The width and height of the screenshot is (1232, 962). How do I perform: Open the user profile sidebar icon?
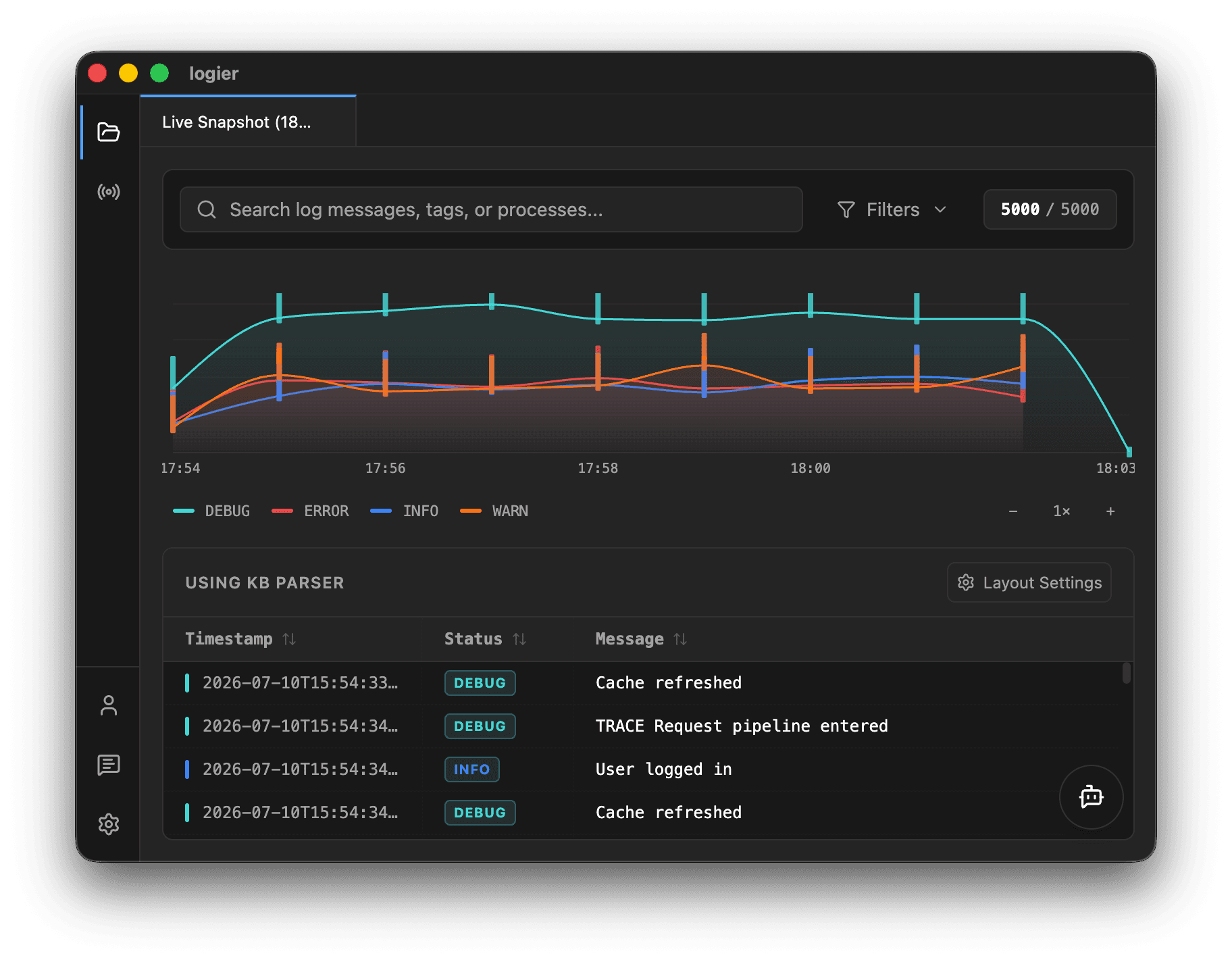109,705
